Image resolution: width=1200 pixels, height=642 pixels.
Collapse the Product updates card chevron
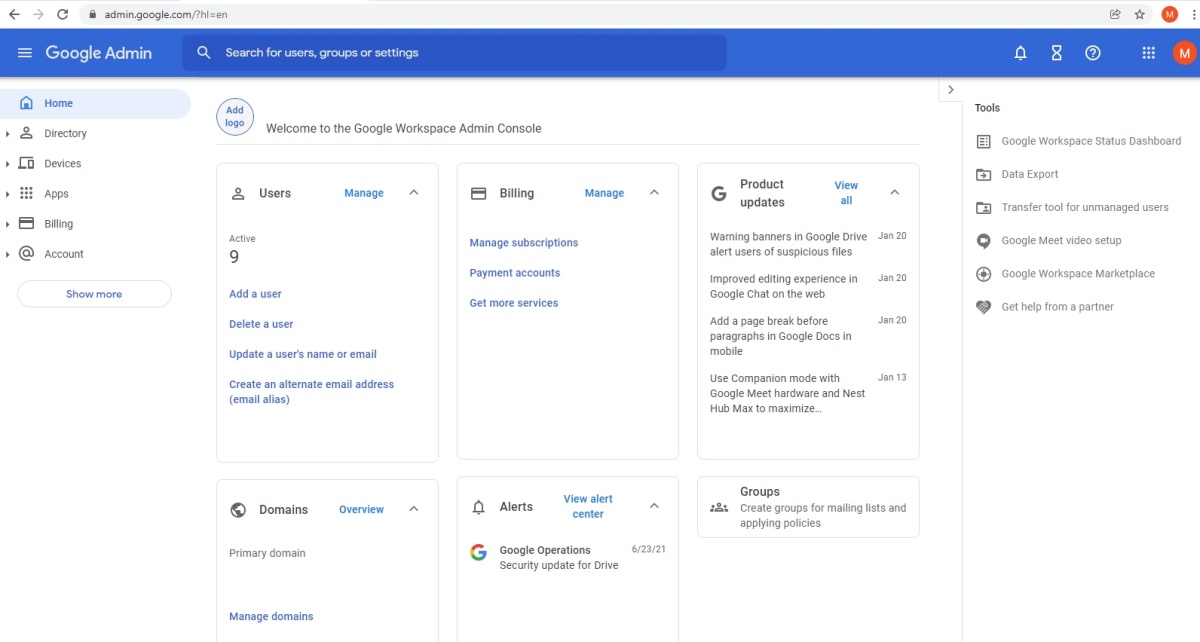pos(895,193)
